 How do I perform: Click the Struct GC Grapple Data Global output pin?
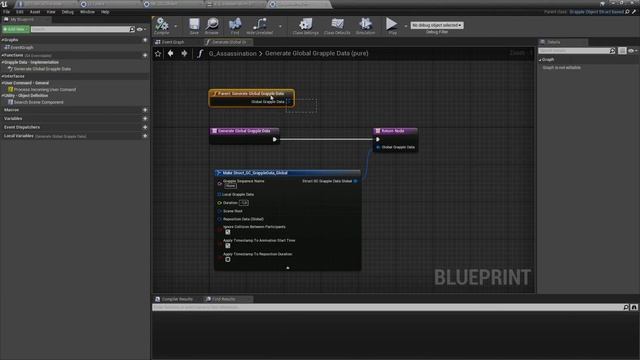click(x=356, y=181)
